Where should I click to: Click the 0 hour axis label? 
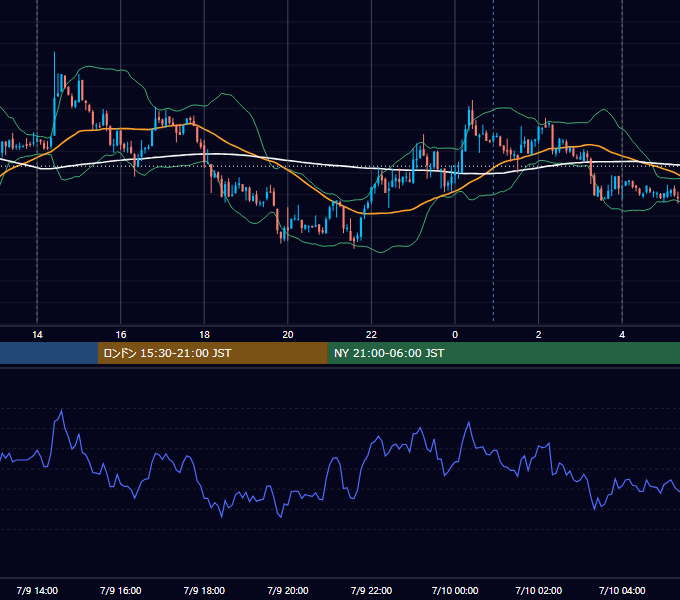pyautogui.click(x=455, y=335)
